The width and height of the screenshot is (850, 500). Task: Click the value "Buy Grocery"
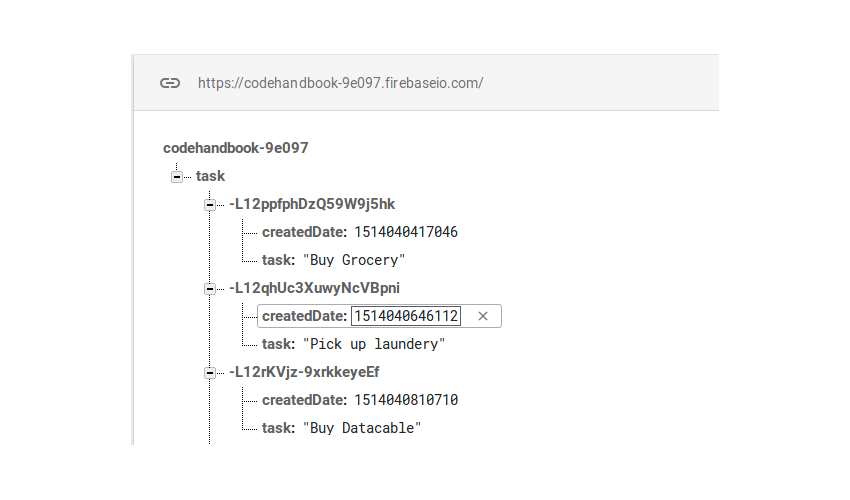point(354,260)
